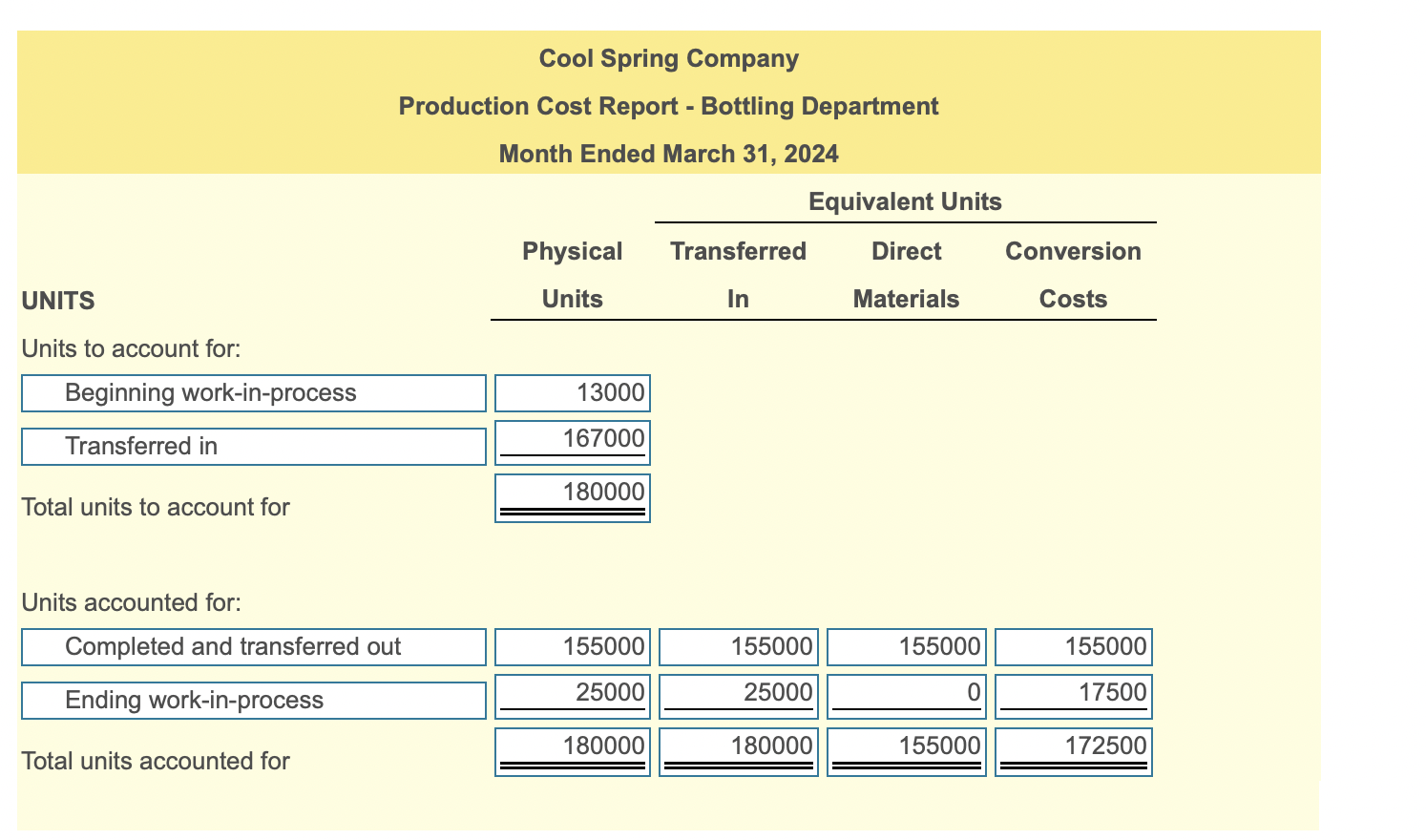The height and width of the screenshot is (840, 1426).
Task: Click the Cool Spring Company title
Action: coord(669,59)
